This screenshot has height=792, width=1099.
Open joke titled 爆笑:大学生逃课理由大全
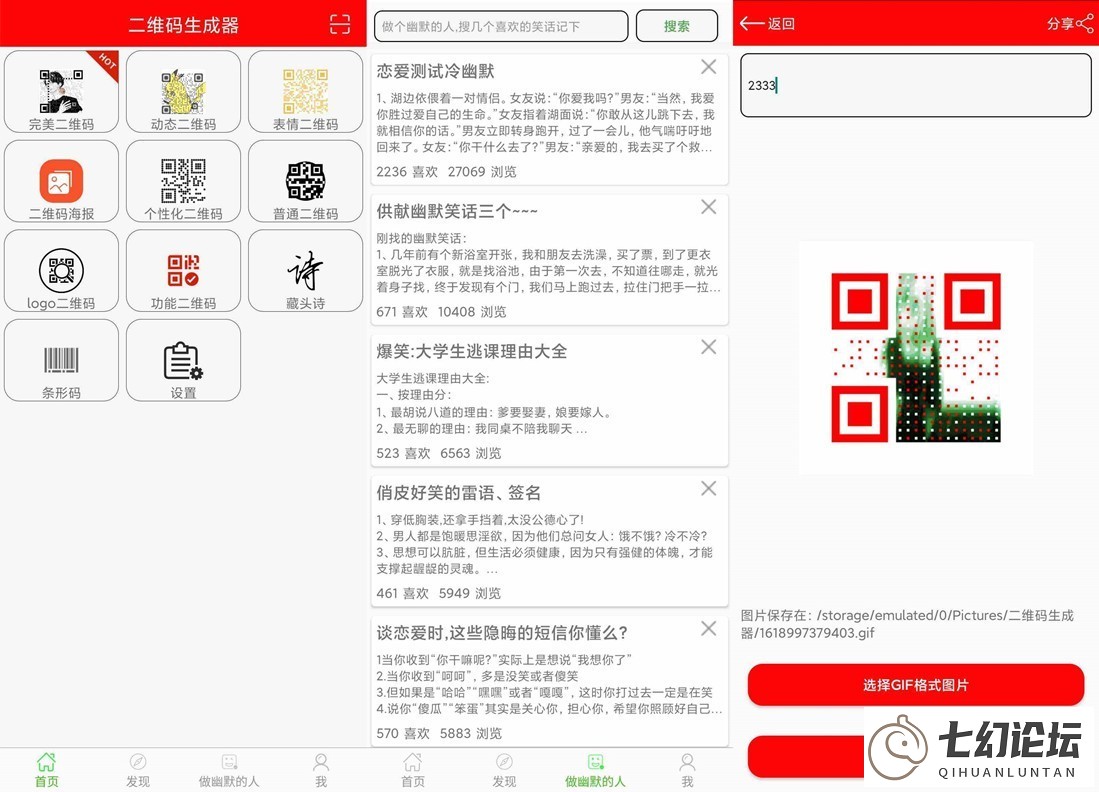[x=472, y=351]
